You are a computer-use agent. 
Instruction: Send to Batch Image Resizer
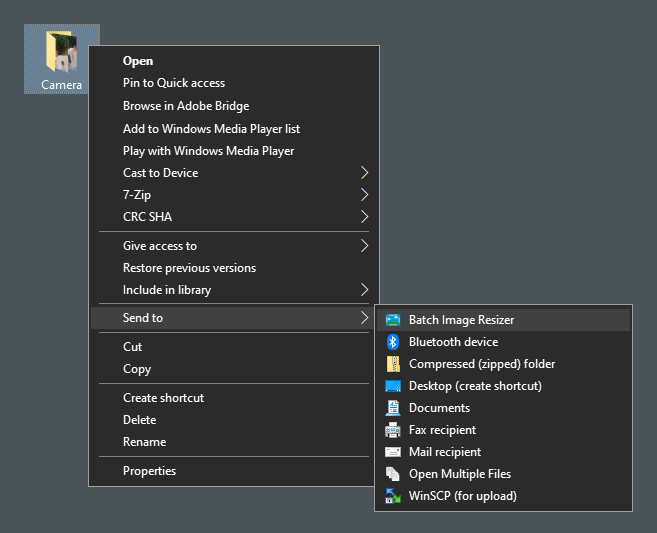(503, 320)
